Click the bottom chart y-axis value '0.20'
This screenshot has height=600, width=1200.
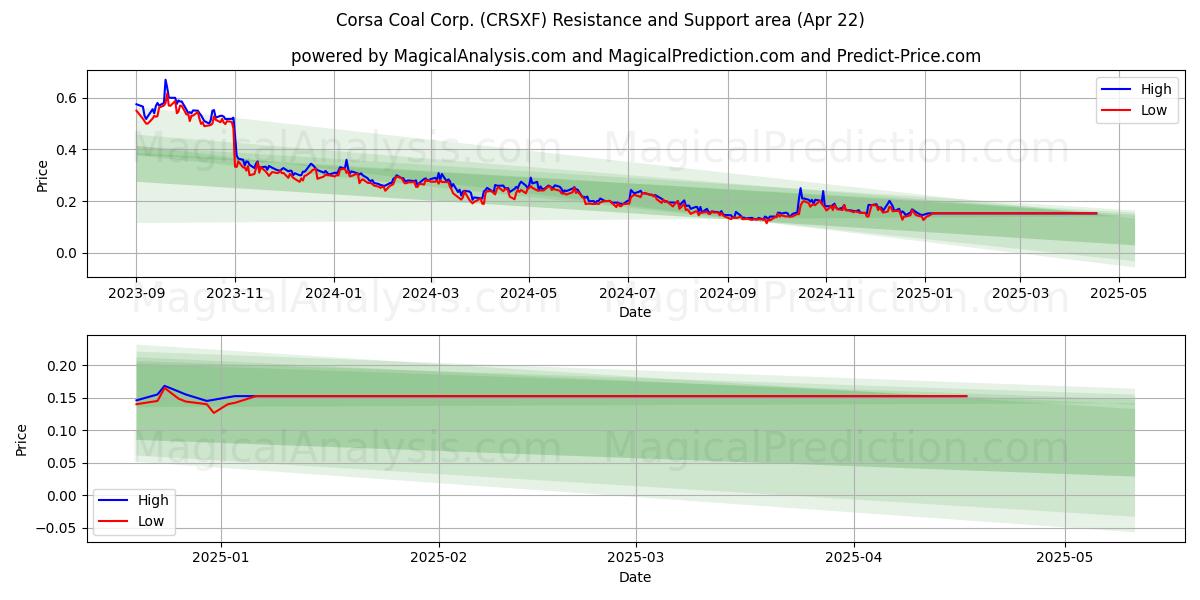pyautogui.click(x=63, y=366)
